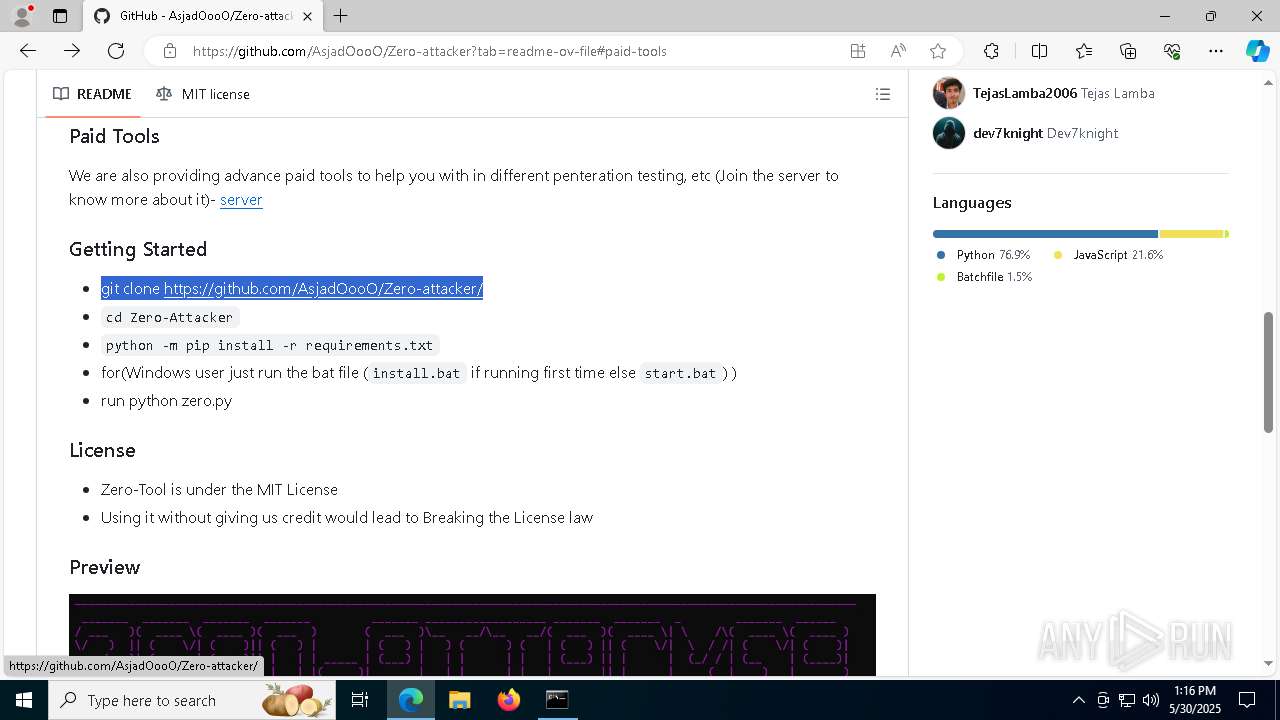Screen dimensions: 1280x720
Task: Refresh the current page
Action: tap(116, 51)
